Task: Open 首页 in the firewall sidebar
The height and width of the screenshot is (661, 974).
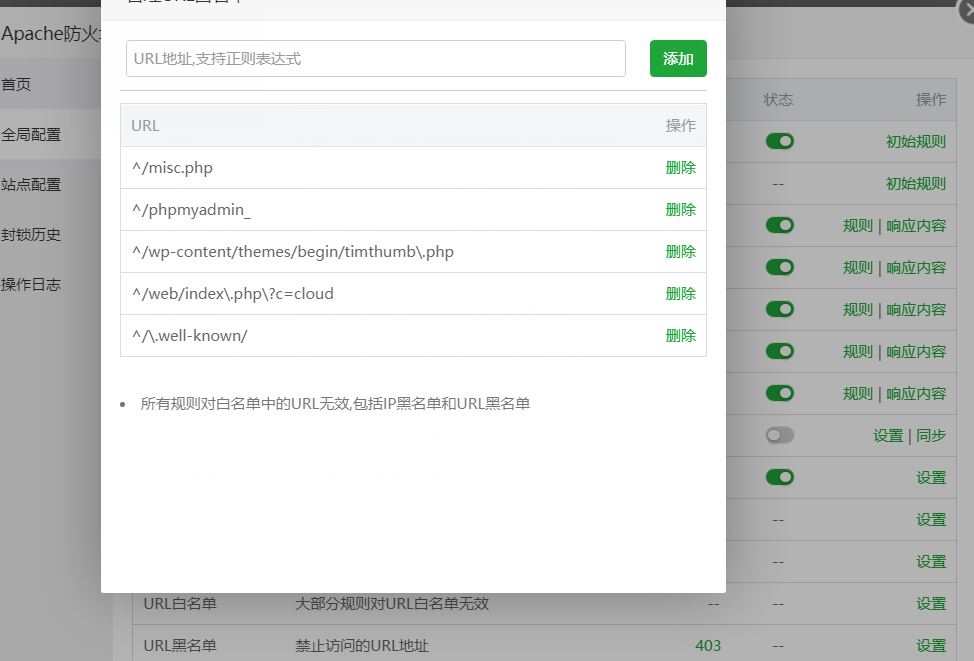Action: coord(16,84)
